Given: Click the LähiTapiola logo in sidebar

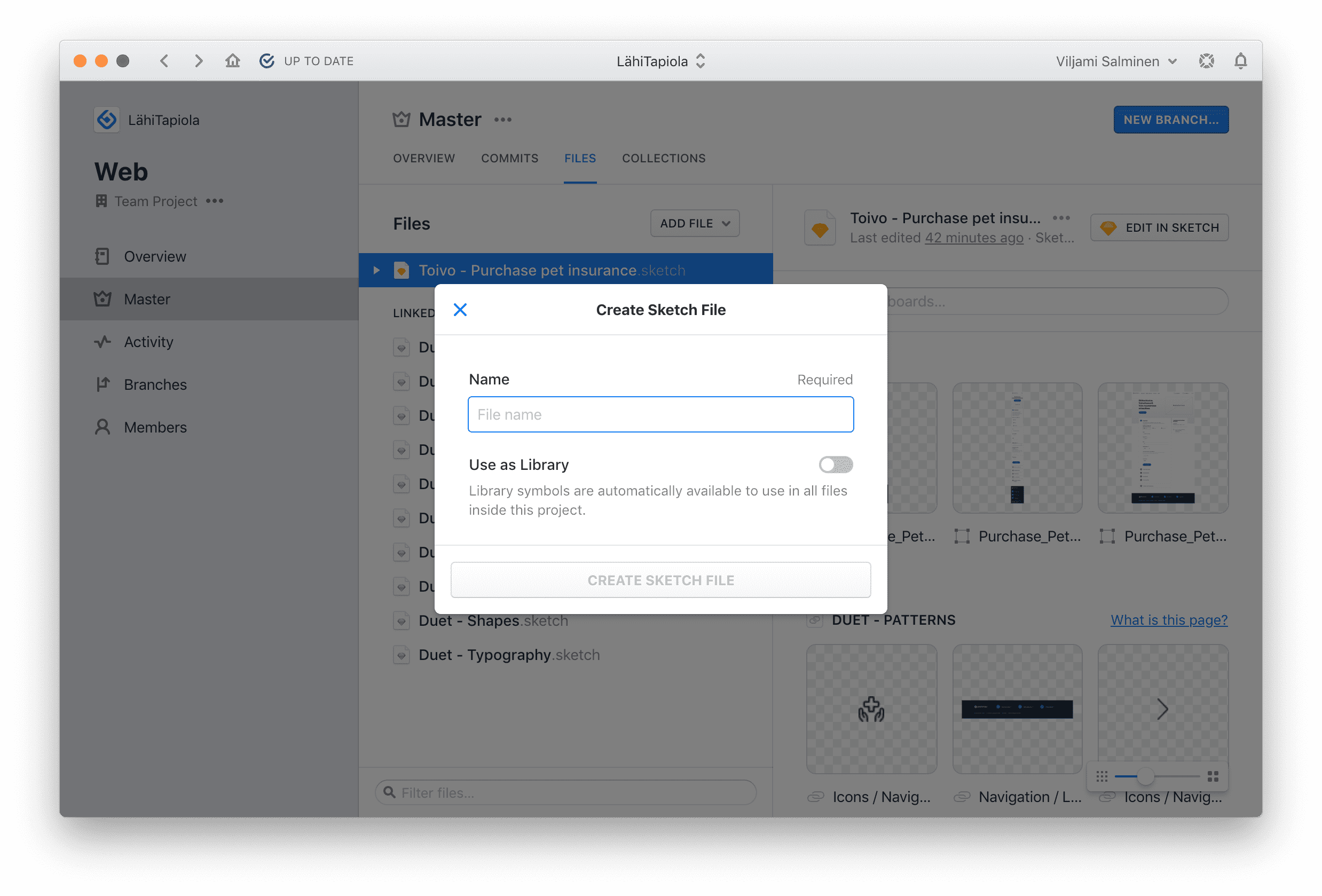Looking at the screenshot, I should click(106, 120).
